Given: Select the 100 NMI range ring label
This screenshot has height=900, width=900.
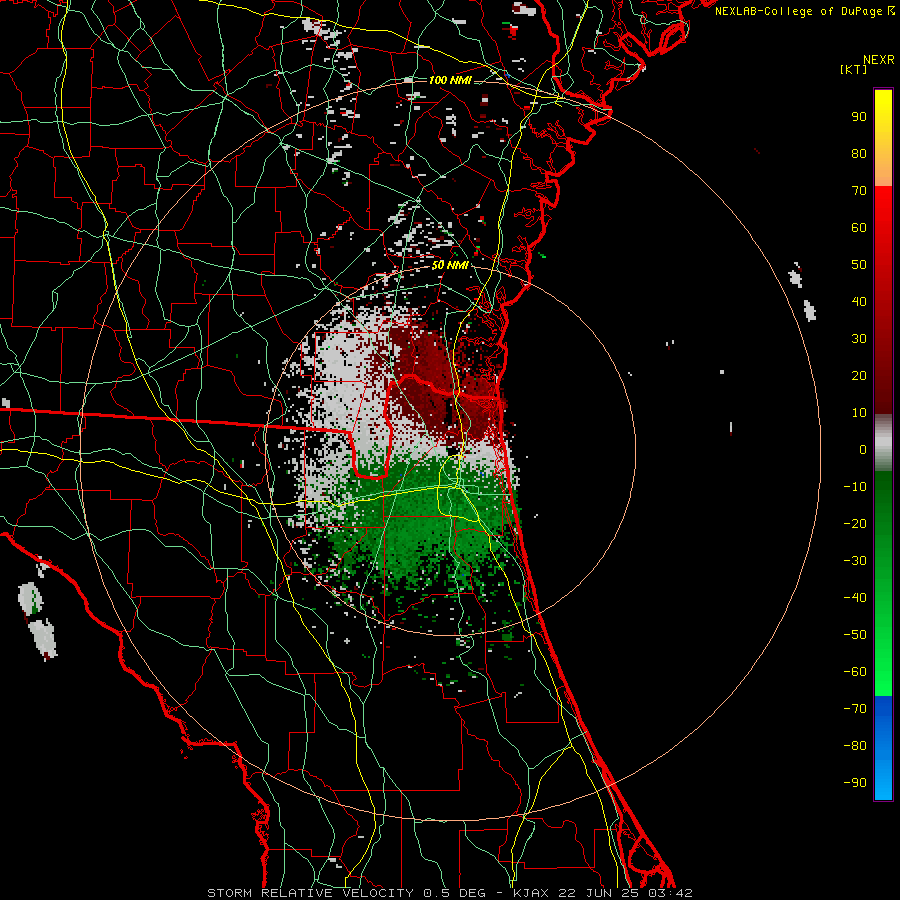Looking at the screenshot, I should coord(449,80).
